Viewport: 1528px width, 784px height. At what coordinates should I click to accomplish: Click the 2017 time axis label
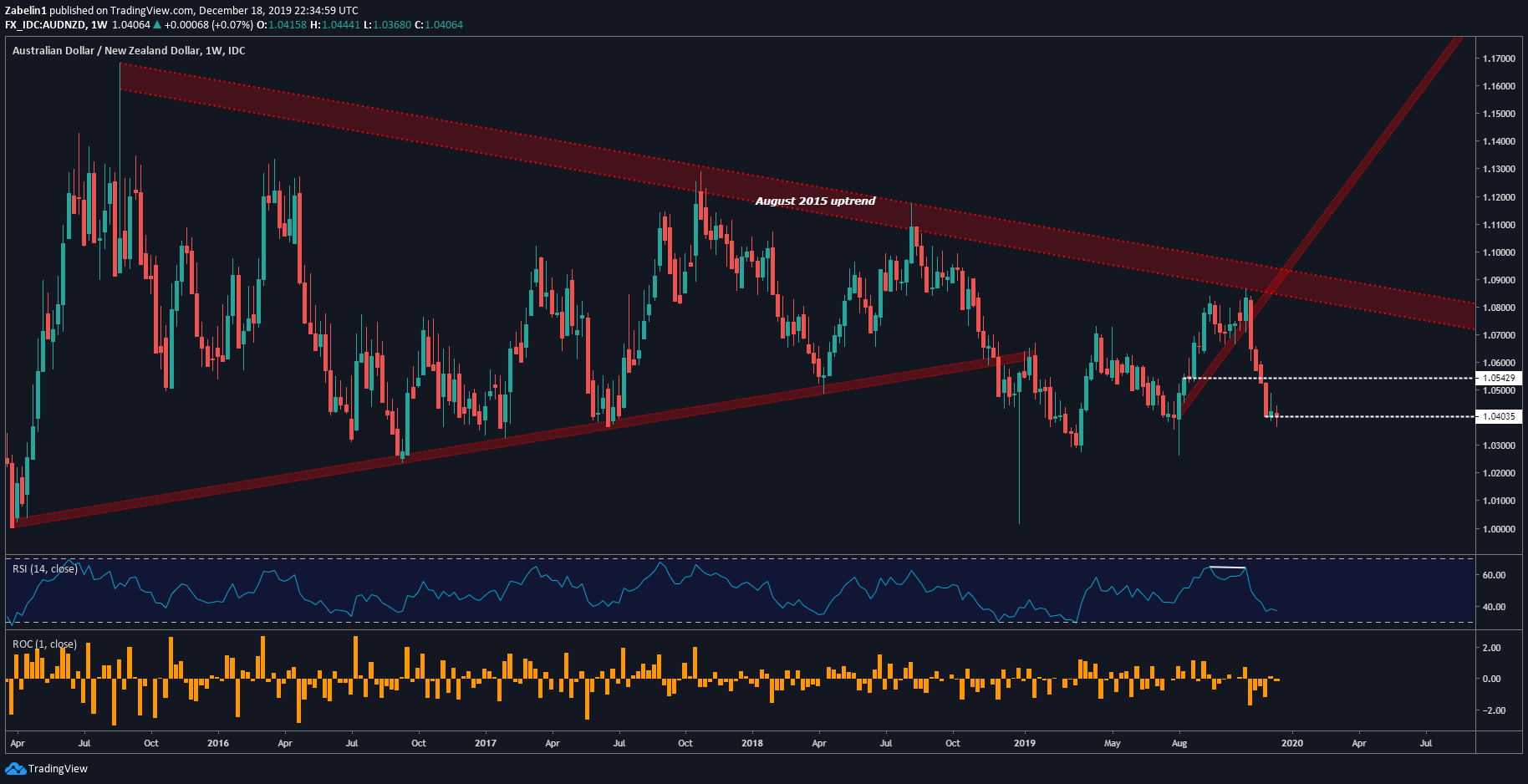pyautogui.click(x=486, y=743)
